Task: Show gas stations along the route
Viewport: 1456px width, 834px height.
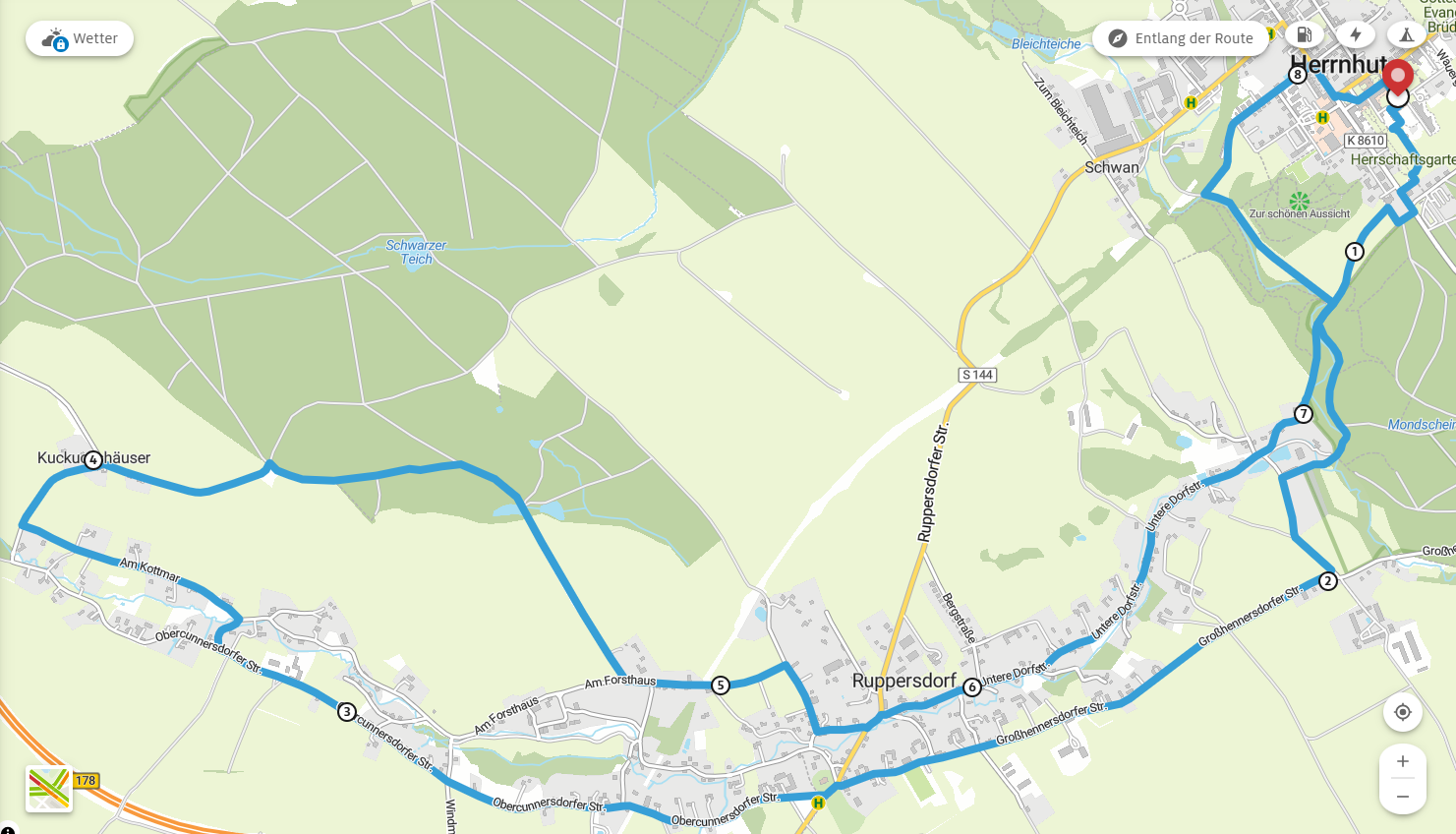Action: [x=1304, y=35]
